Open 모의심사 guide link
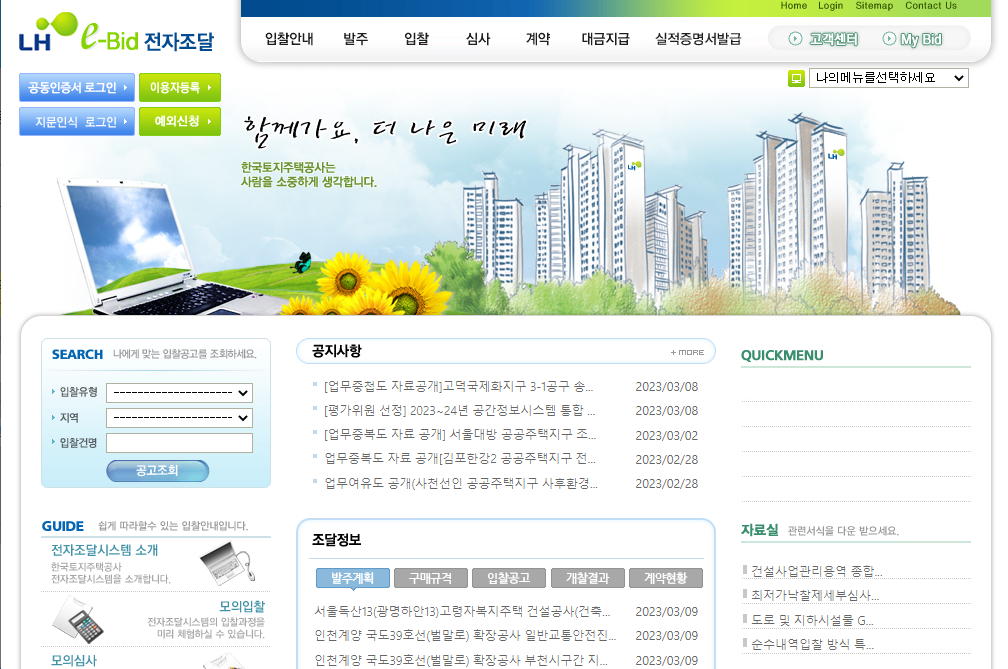The width and height of the screenshot is (1008, 669). point(74,660)
